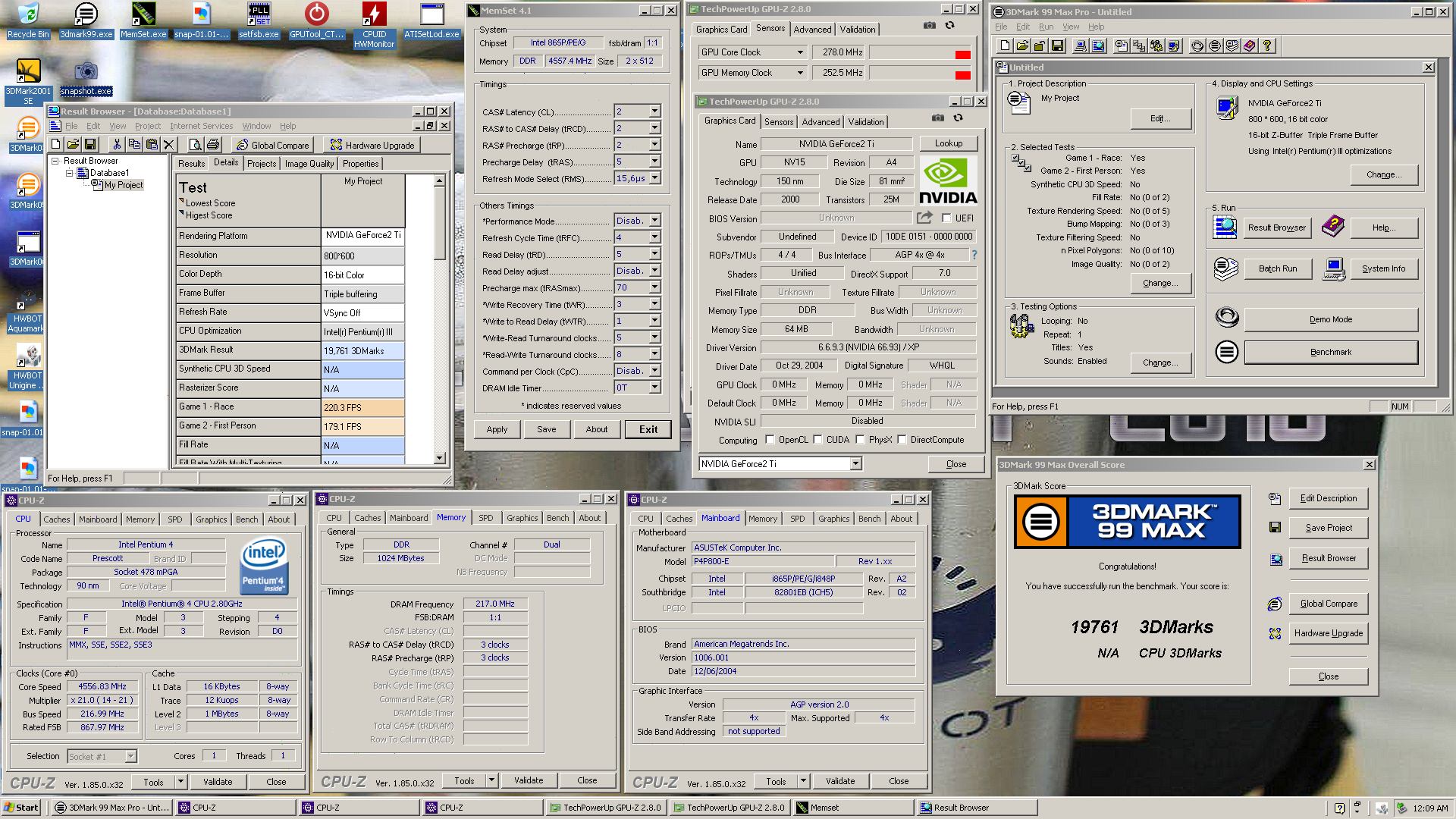The width and height of the screenshot is (1456, 819).
Task: Open the Run menu in 3DMark 99 Max Pro
Action: 1046,27
